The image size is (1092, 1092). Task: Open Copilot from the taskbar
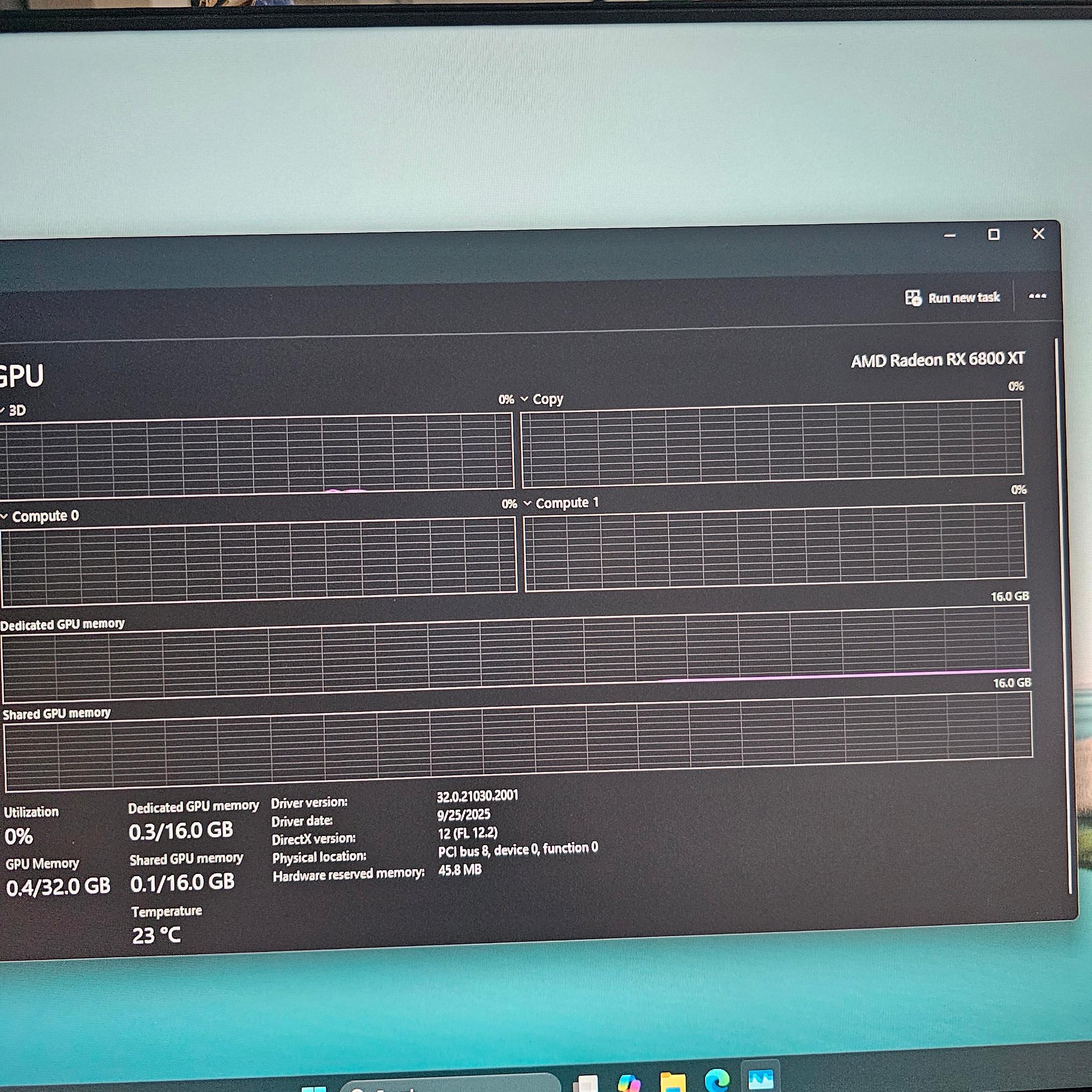click(629, 1083)
